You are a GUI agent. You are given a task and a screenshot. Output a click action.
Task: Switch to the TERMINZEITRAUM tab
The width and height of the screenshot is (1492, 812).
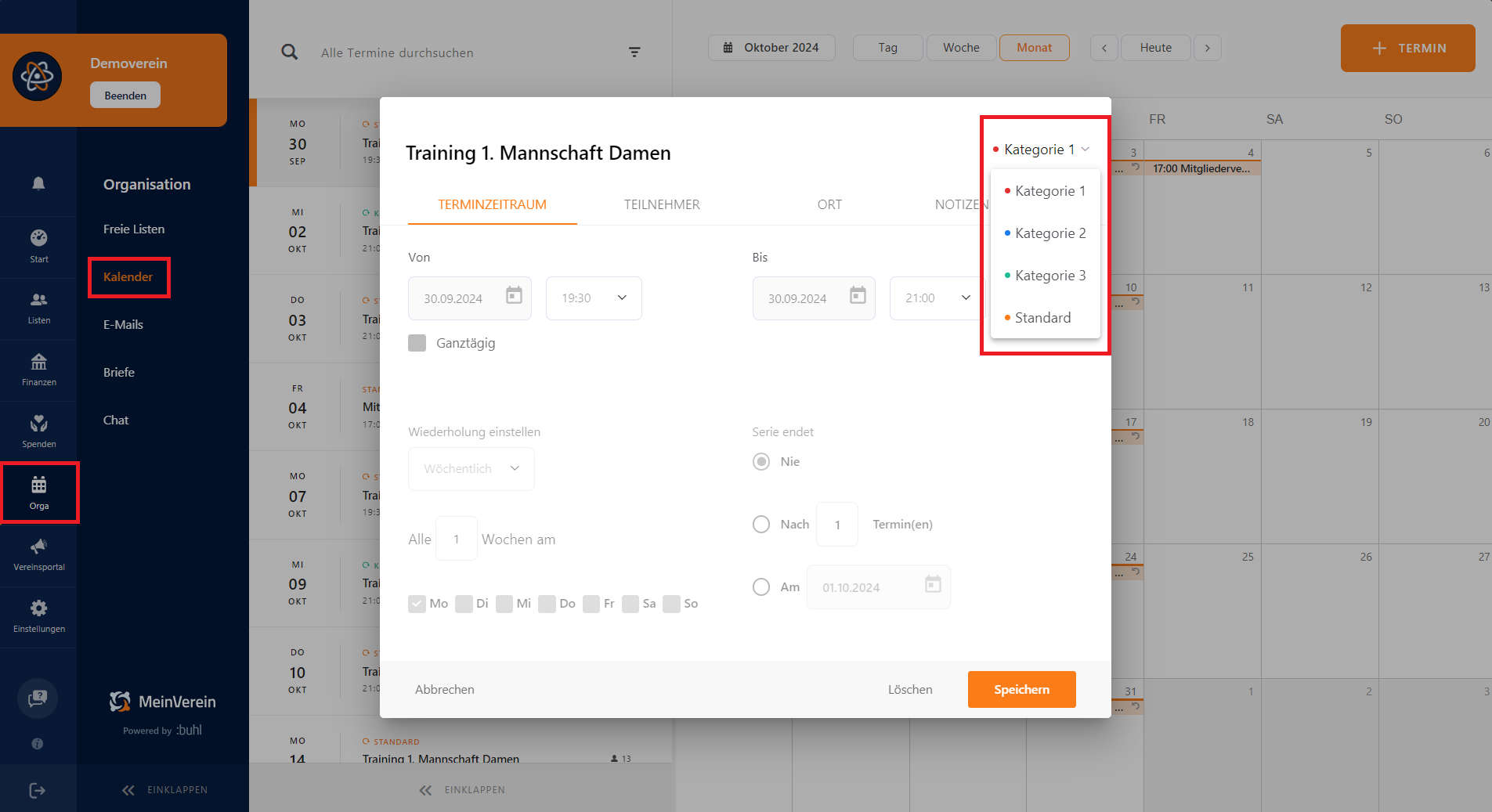click(x=493, y=204)
